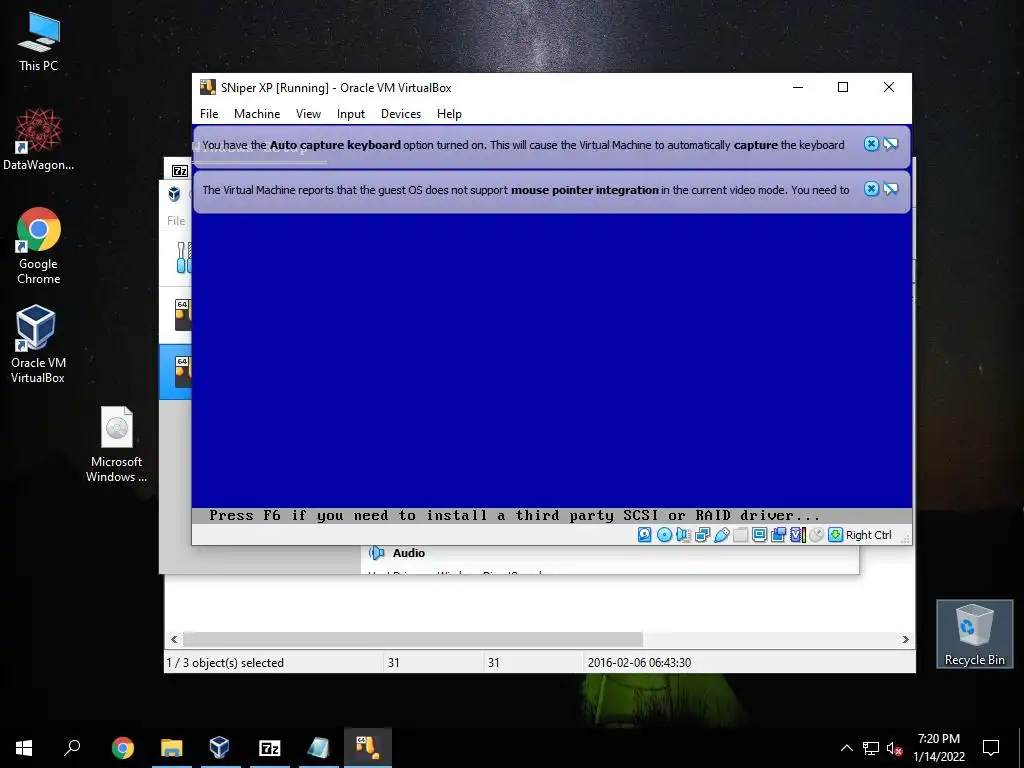
Task: Open the Devices menu
Action: click(400, 114)
